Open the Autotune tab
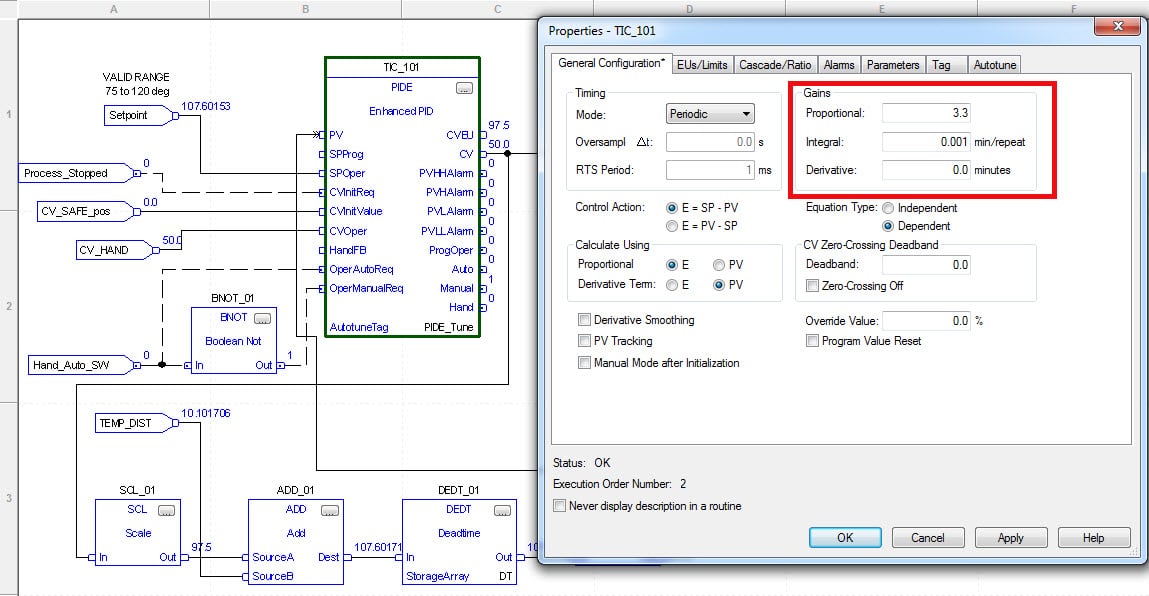Screen dimensions: 1149x596 tap(994, 65)
